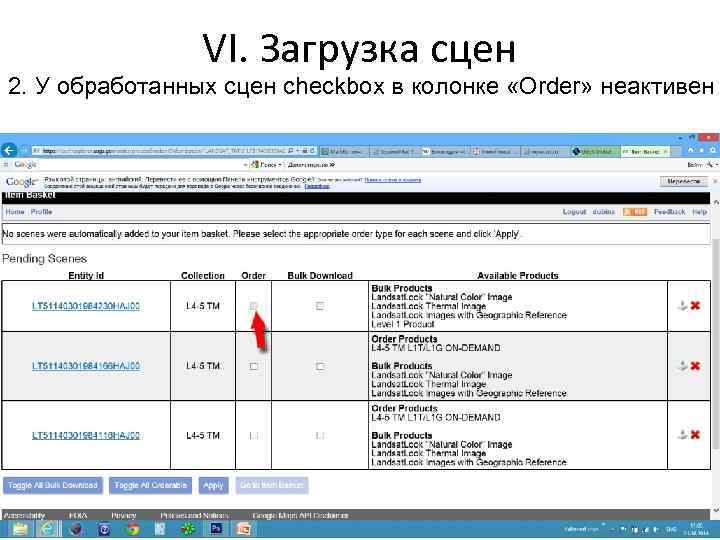Open the Google Maps API Disclaimer link

pyautogui.click(x=300, y=515)
